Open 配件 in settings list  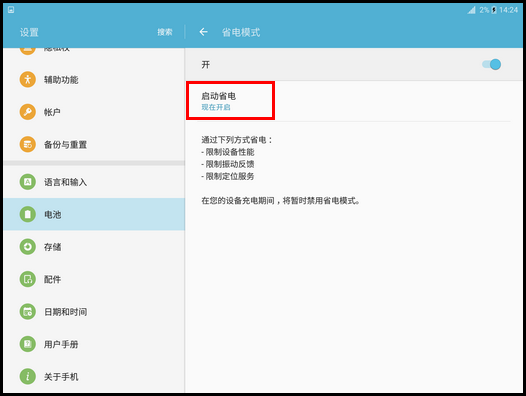click(94, 279)
